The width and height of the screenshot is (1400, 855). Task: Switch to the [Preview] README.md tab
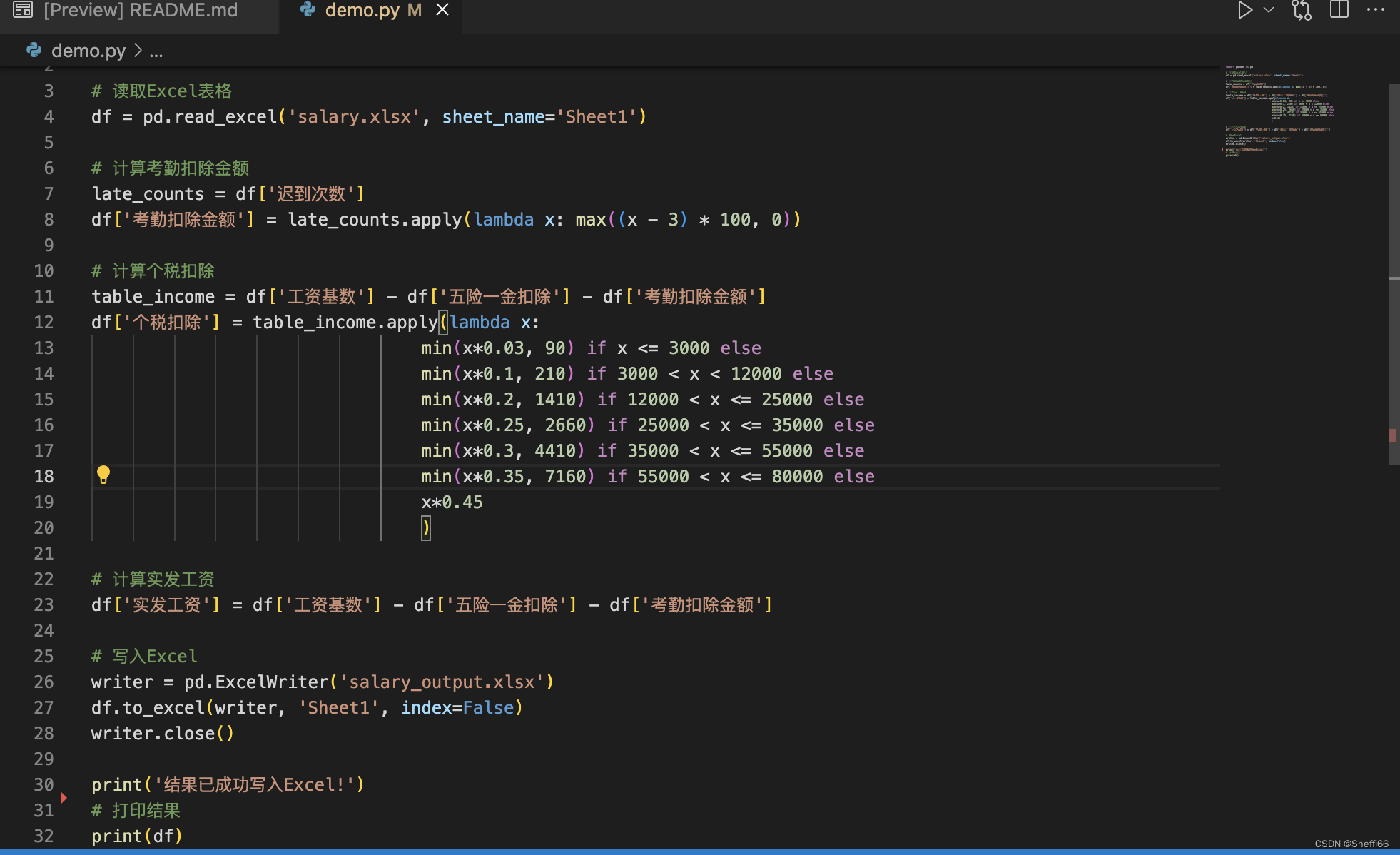(x=139, y=10)
